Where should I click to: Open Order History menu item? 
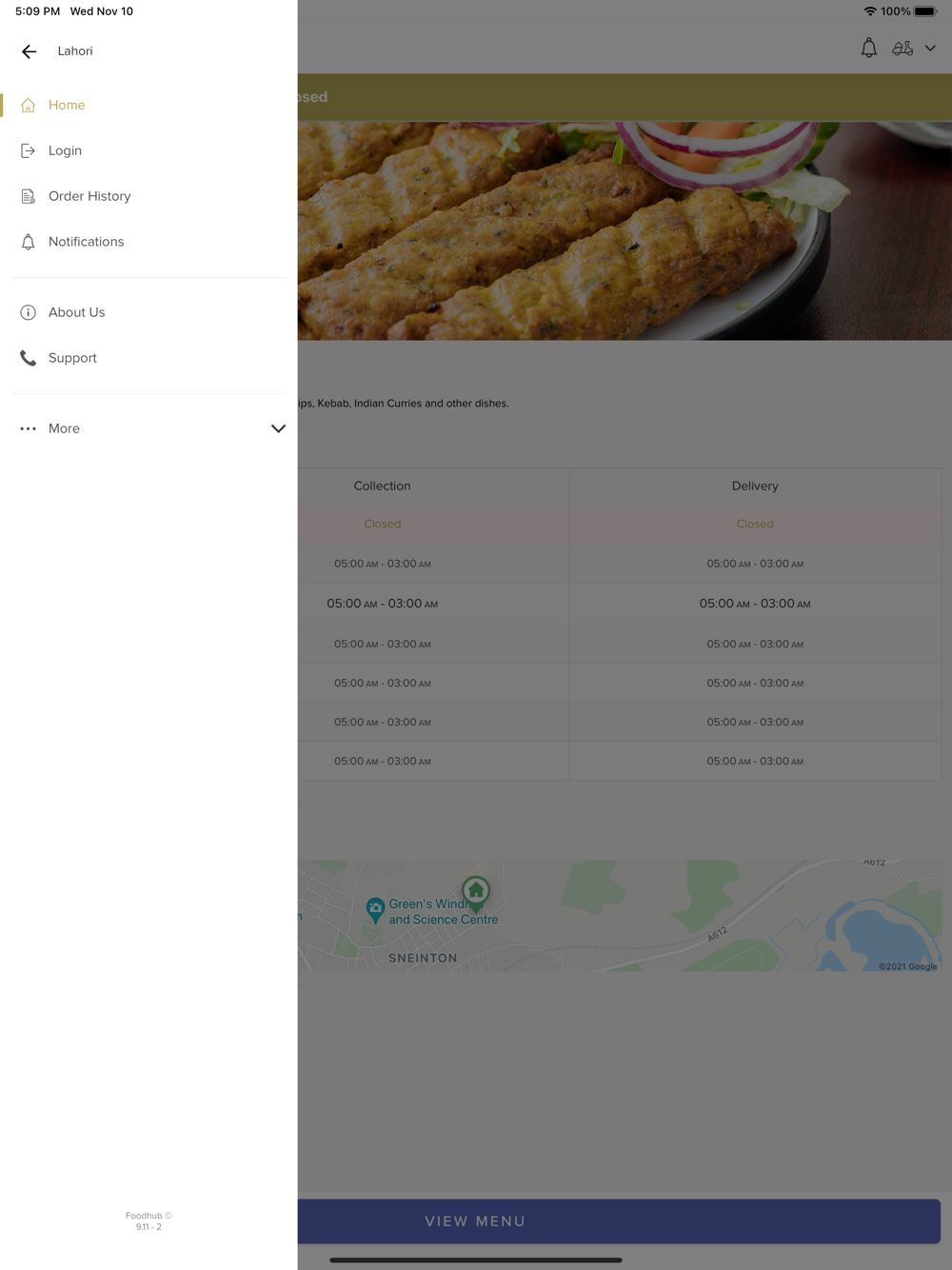click(x=149, y=196)
